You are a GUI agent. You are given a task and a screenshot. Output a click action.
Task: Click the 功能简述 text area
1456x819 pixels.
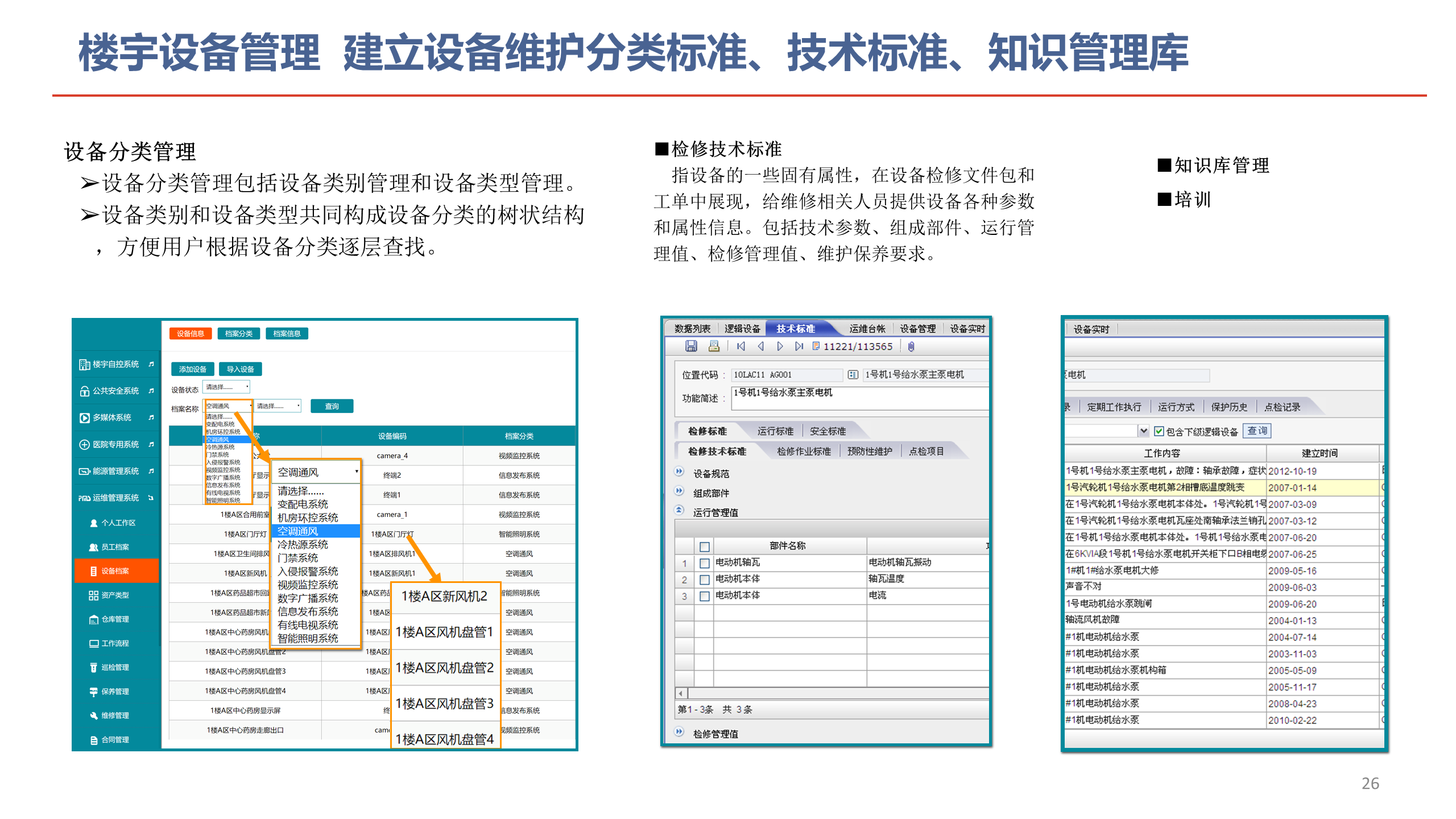(860, 399)
